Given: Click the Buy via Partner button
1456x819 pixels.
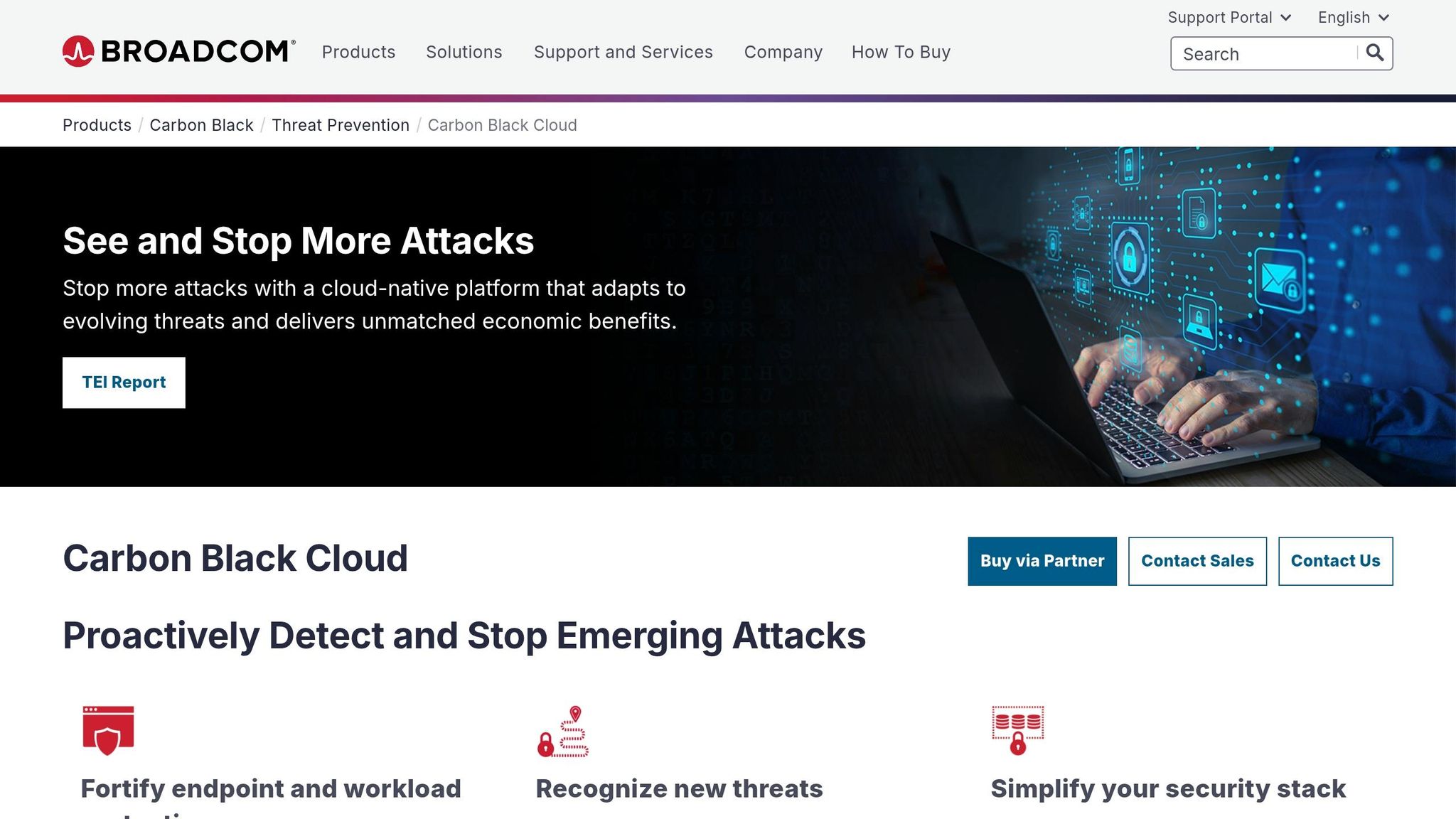Looking at the screenshot, I should [x=1042, y=561].
